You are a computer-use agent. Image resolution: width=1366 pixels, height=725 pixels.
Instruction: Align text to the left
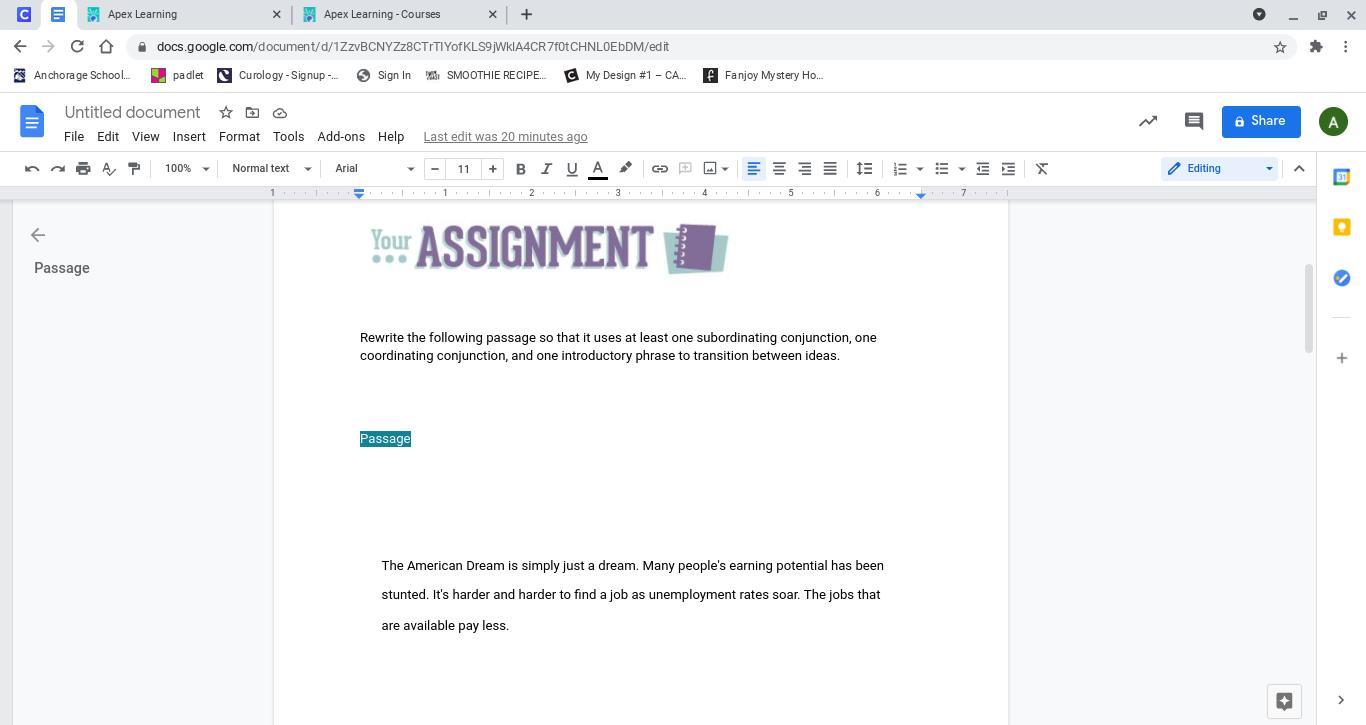click(x=754, y=169)
